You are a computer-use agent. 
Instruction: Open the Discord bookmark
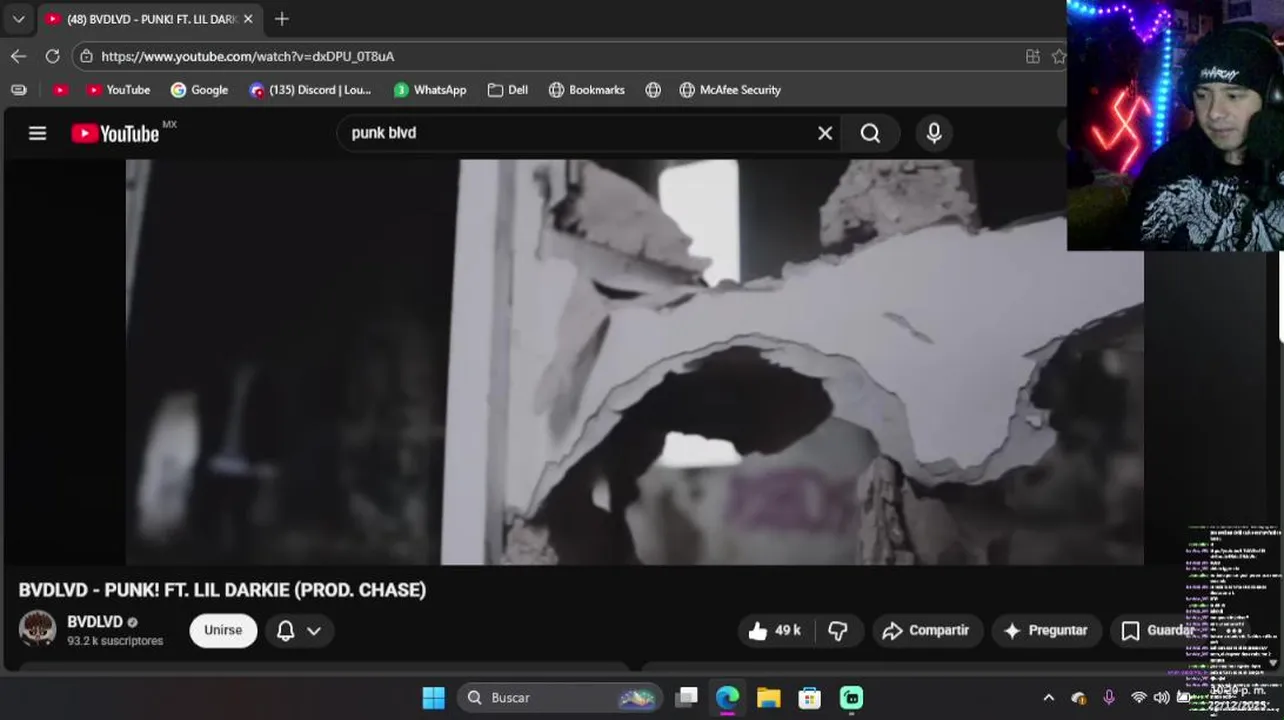click(x=311, y=90)
